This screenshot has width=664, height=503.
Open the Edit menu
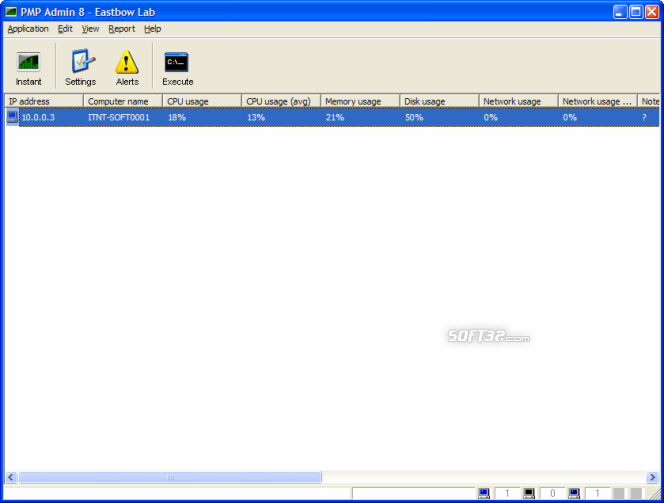[65, 29]
